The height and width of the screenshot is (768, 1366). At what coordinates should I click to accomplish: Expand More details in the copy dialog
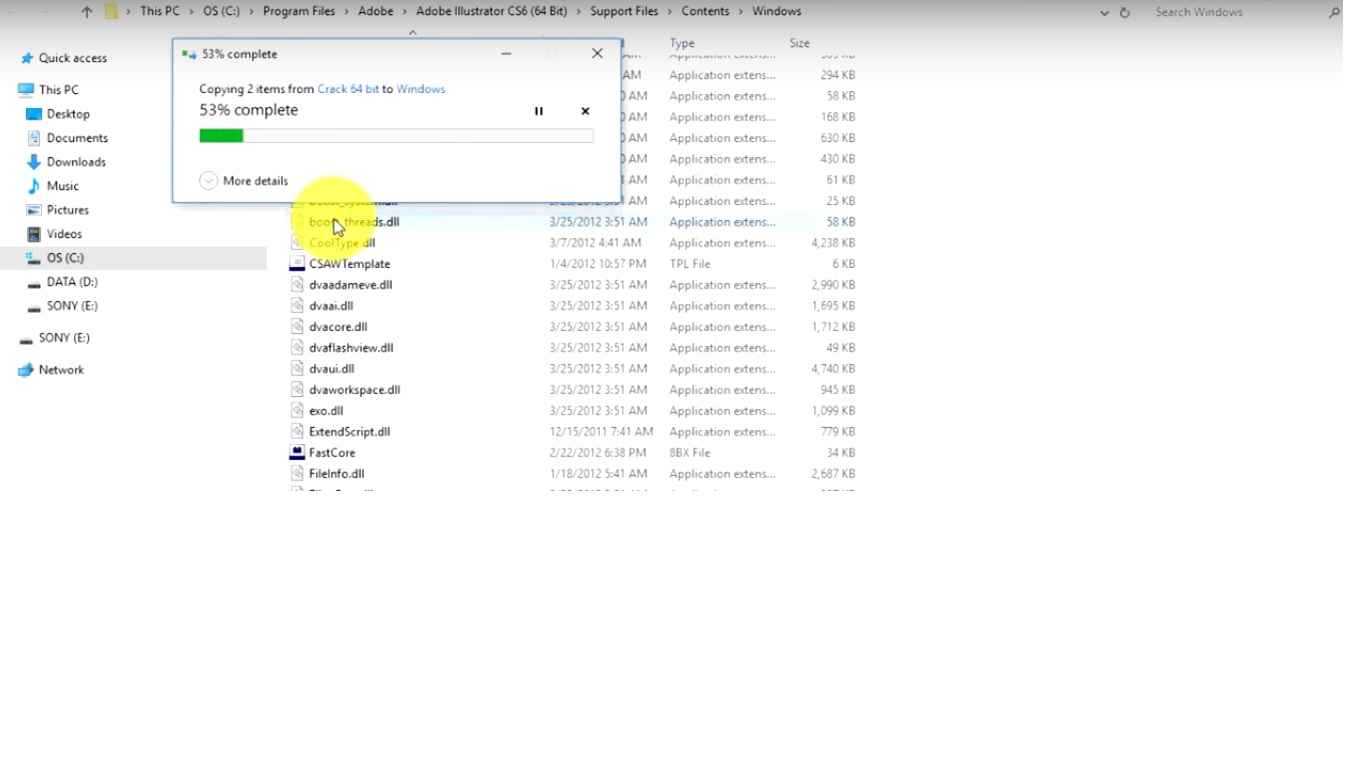pos(244,181)
